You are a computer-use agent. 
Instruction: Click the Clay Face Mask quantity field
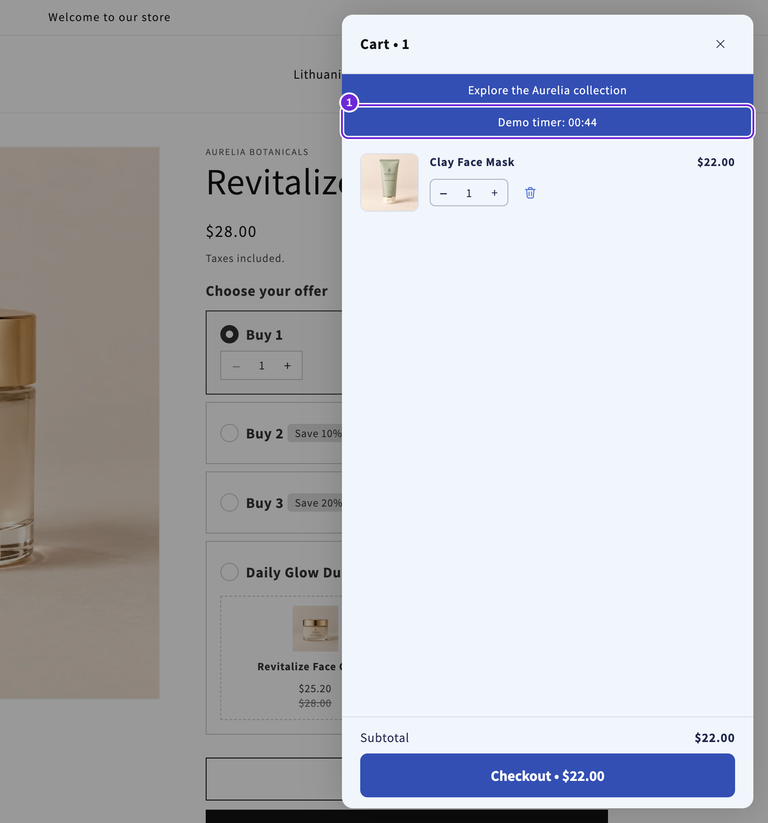coord(469,193)
